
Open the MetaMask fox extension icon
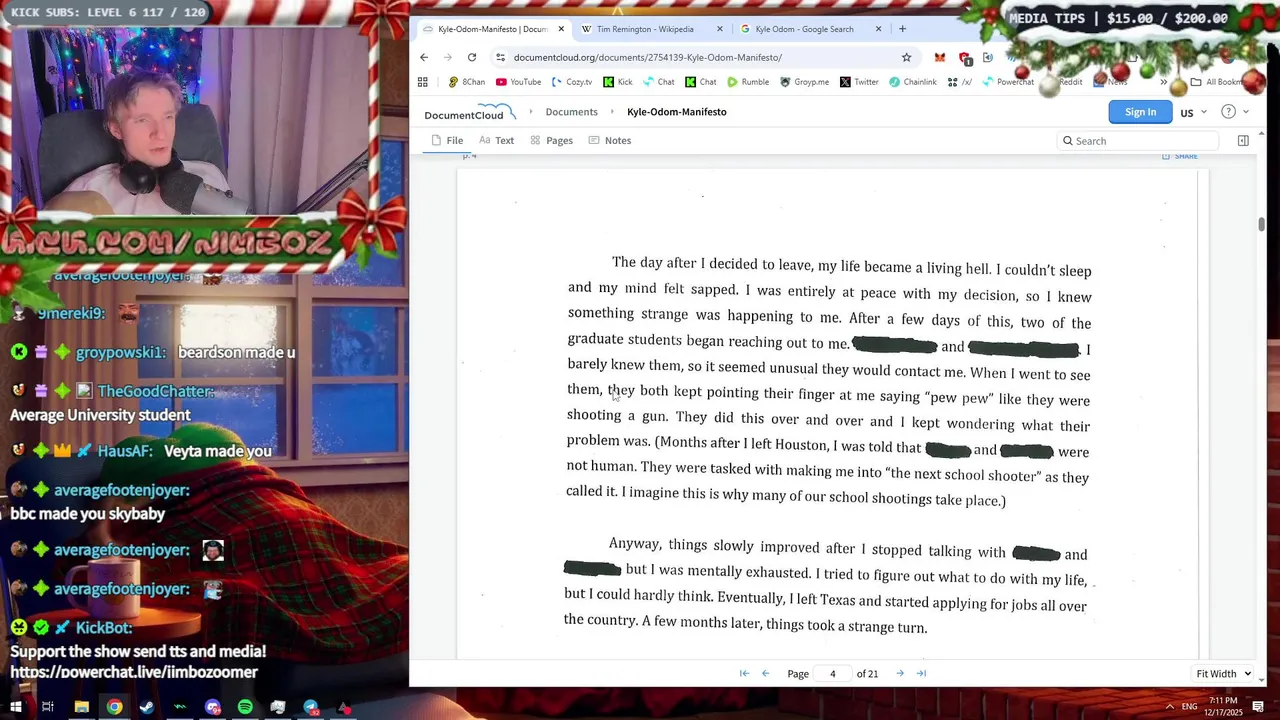pyautogui.click(x=939, y=57)
